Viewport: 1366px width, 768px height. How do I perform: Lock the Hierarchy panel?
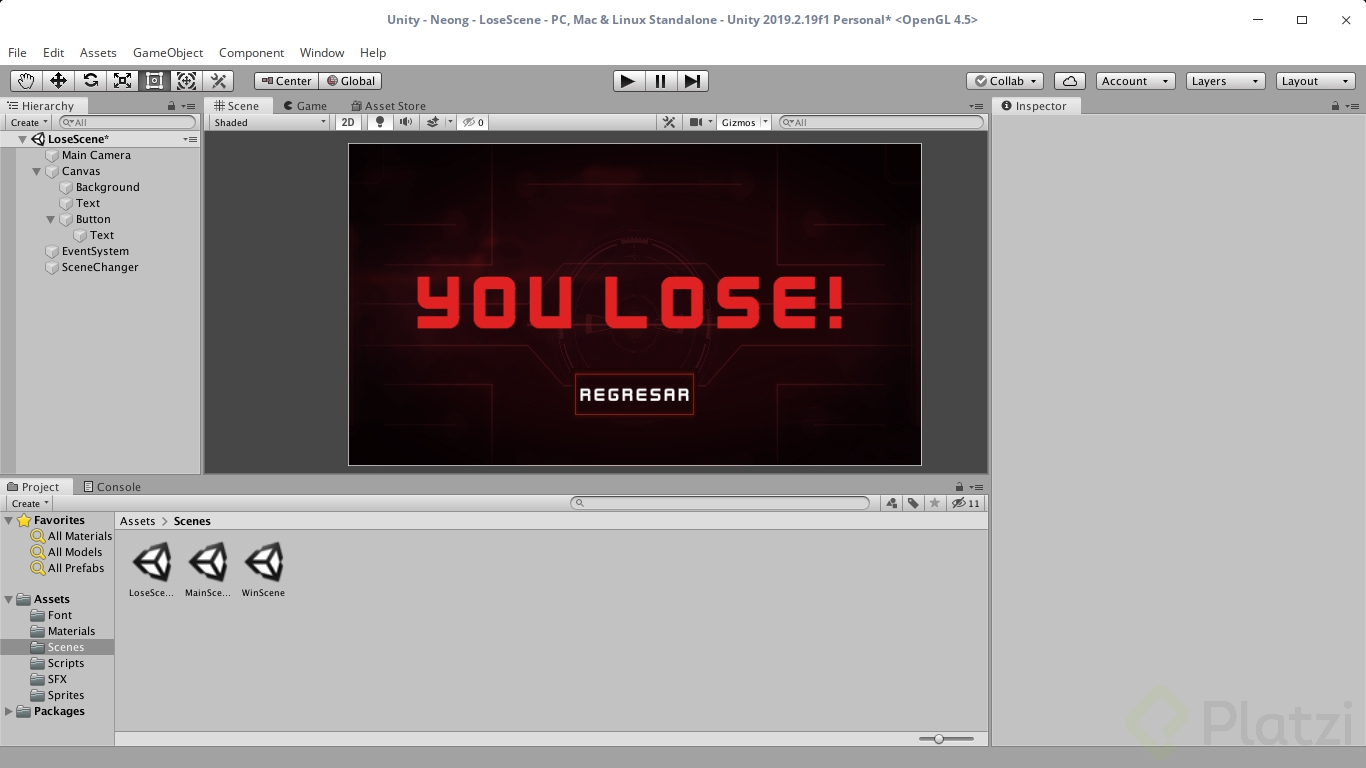(172, 106)
